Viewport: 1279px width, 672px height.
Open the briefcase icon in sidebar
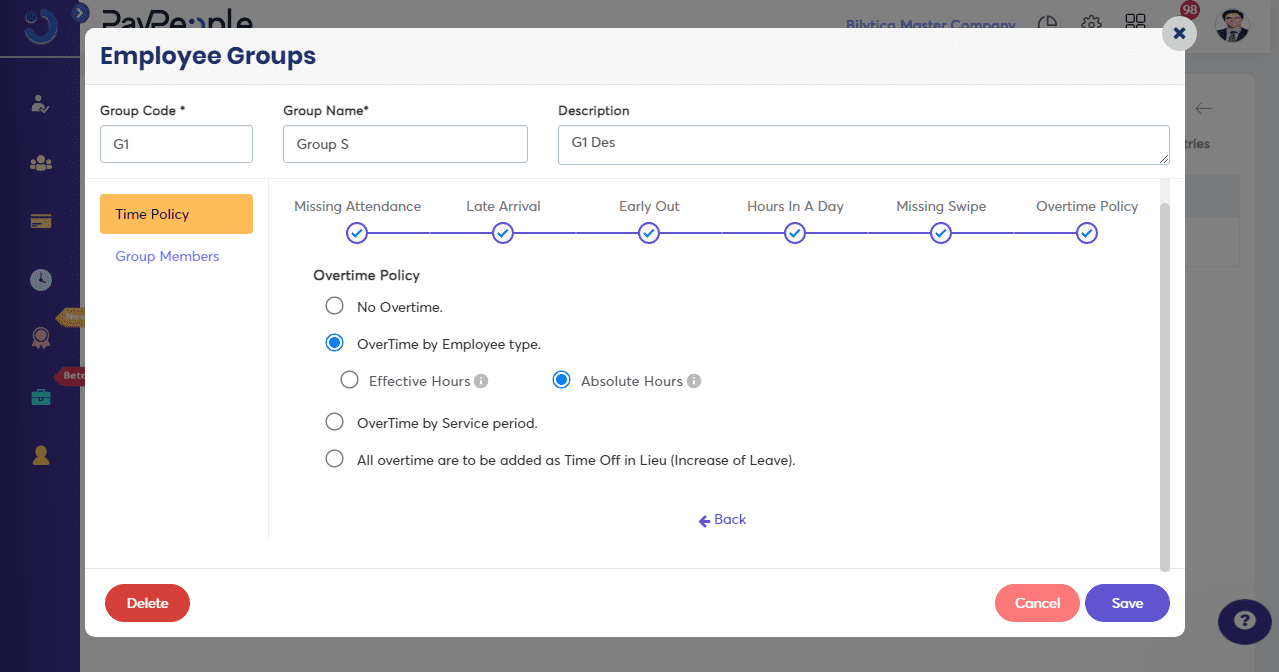pos(41,397)
